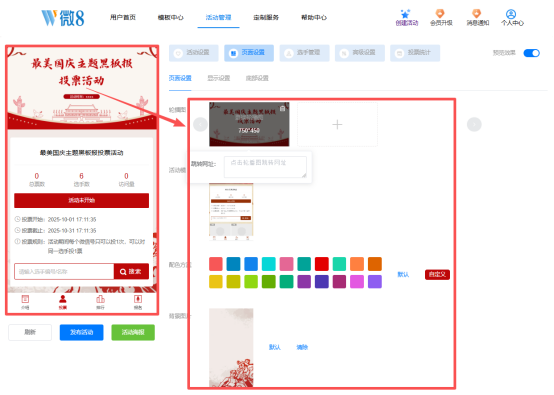Click 清除 beside the background image
This screenshot has height=395, width=554.
click(x=302, y=347)
